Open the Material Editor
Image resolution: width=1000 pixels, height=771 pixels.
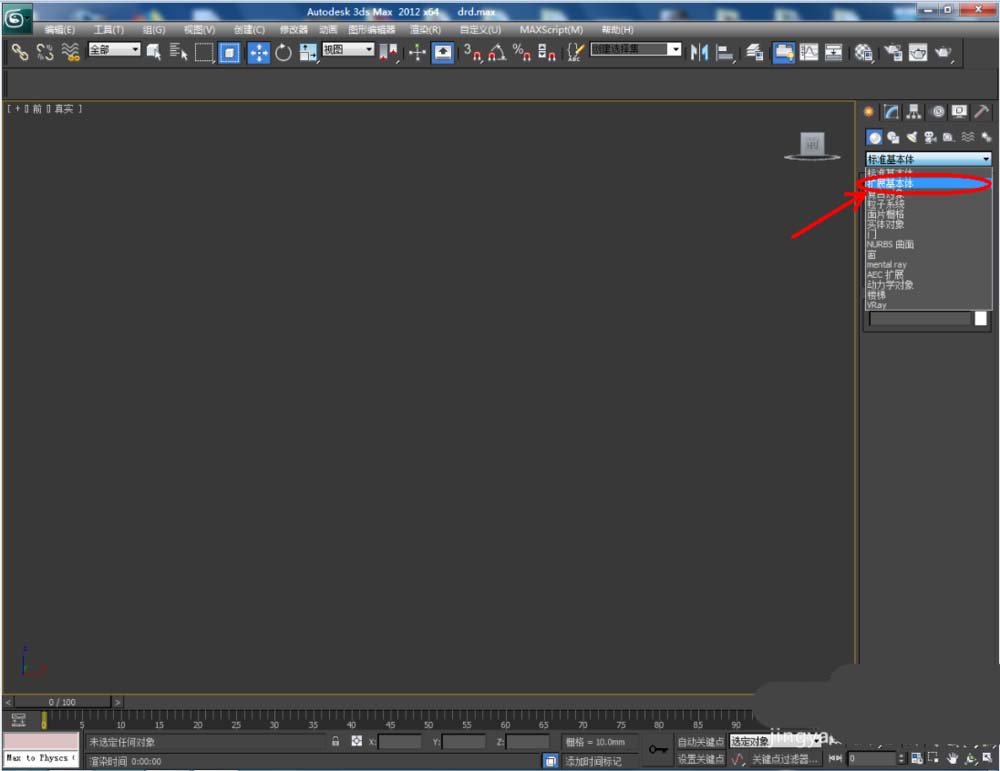point(864,52)
